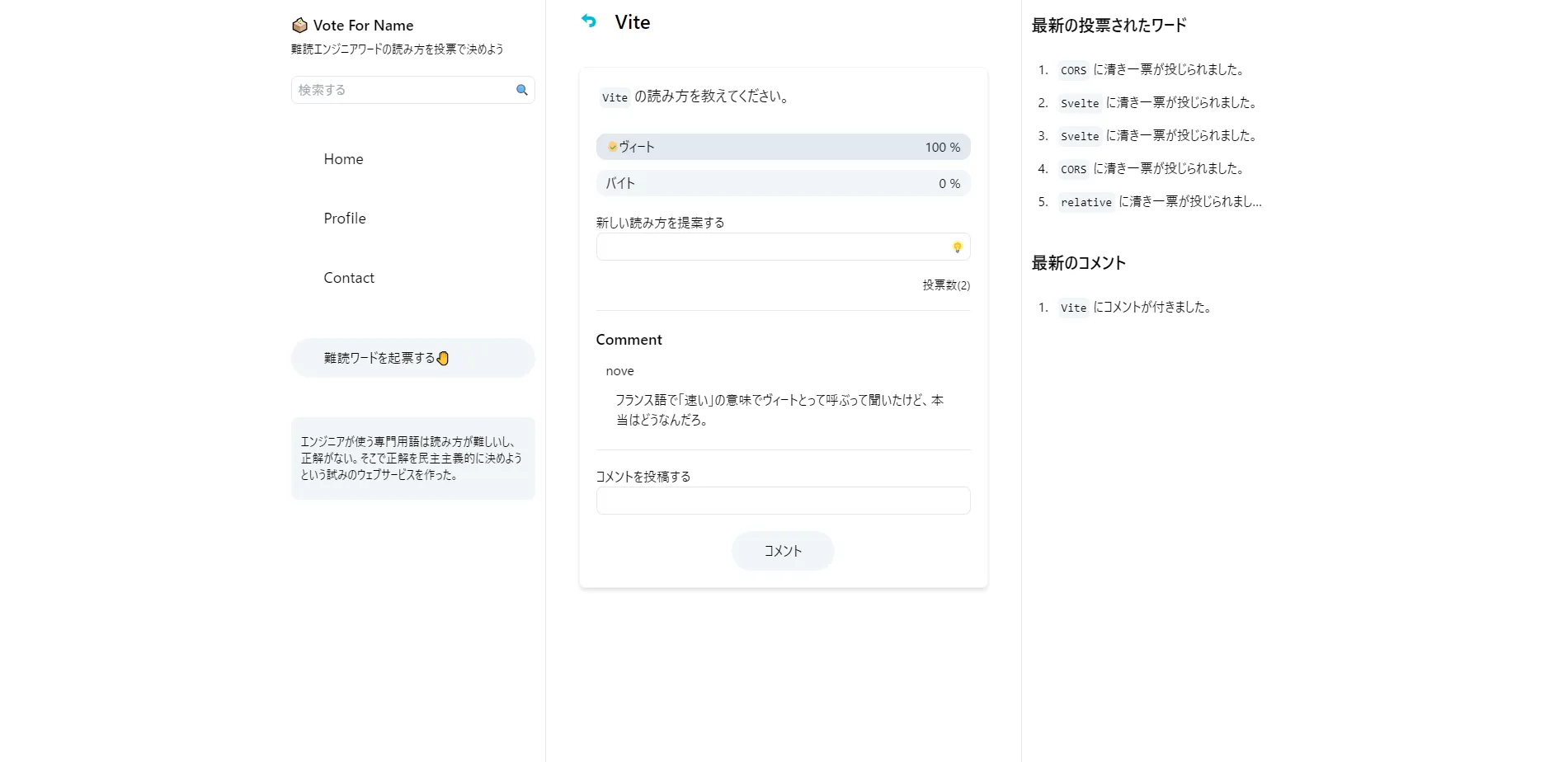Click the Vote For Name logo icon
Image resolution: width=1568 pixels, height=762 pixels.
tap(299, 26)
